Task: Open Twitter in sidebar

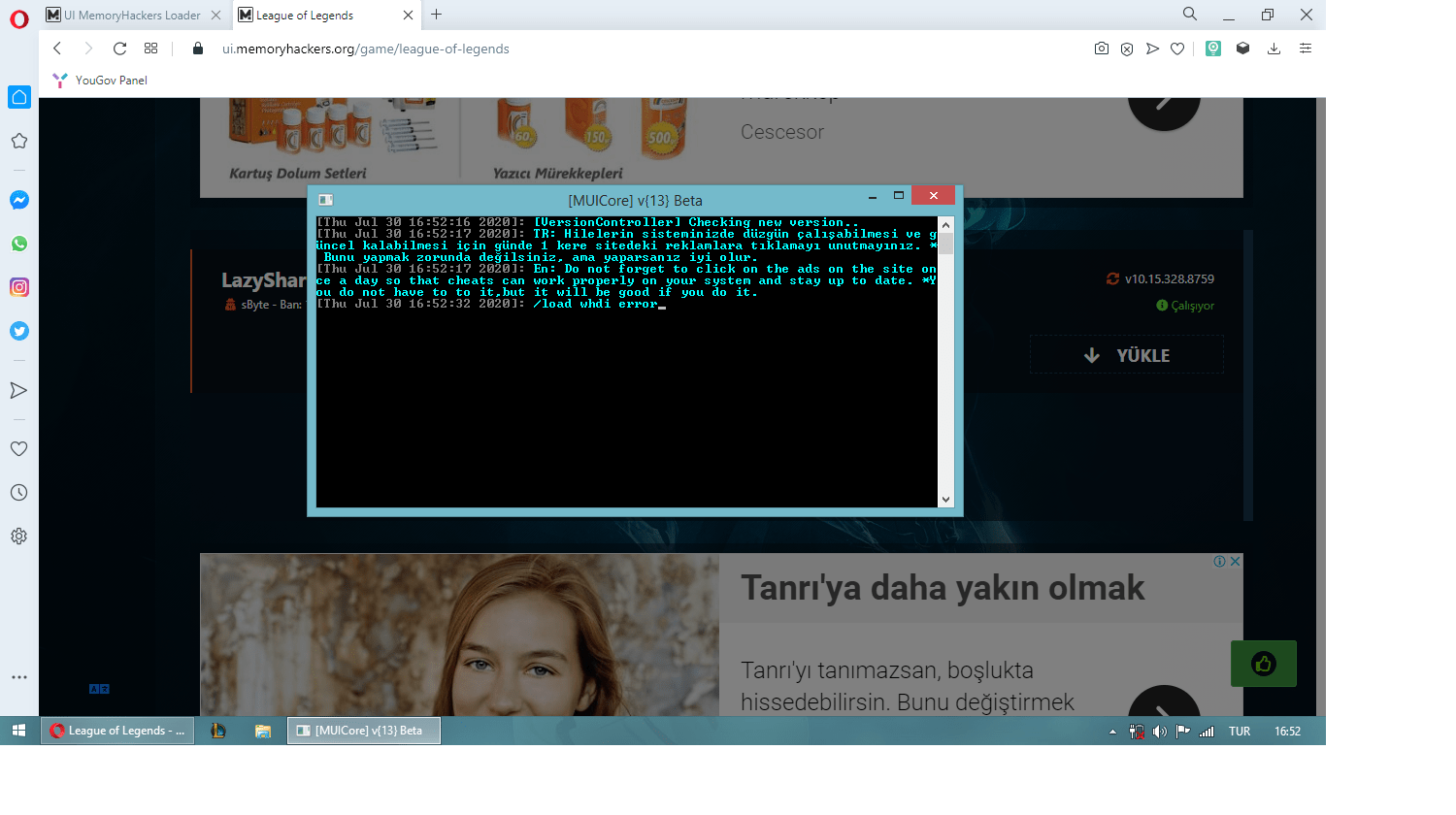Action: click(x=18, y=331)
